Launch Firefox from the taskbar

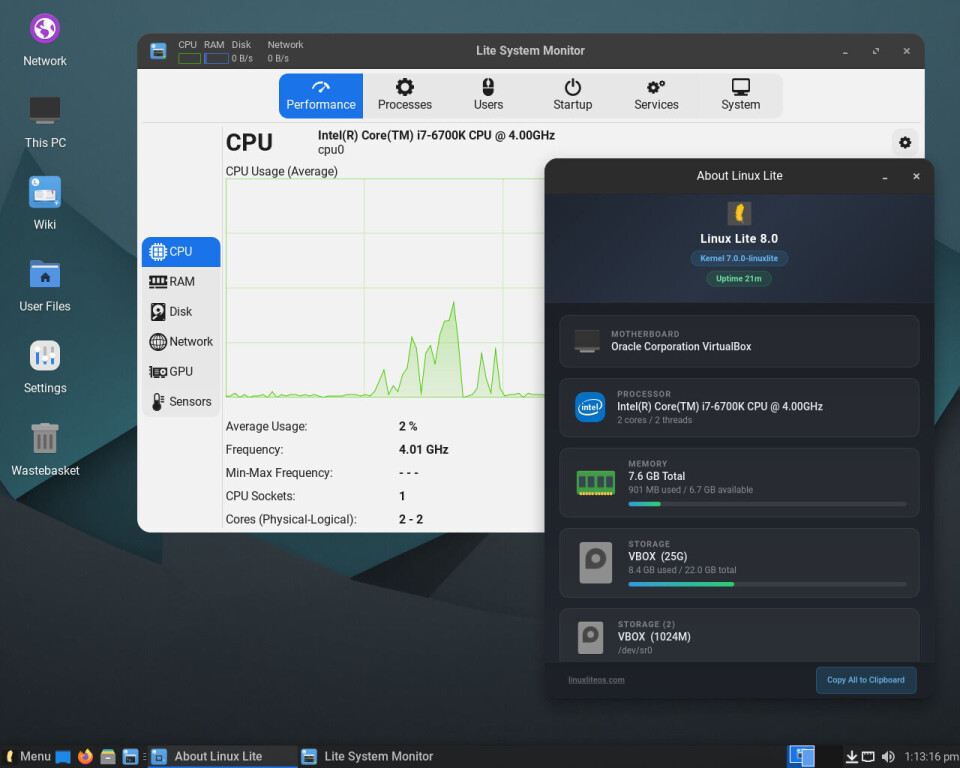85,756
